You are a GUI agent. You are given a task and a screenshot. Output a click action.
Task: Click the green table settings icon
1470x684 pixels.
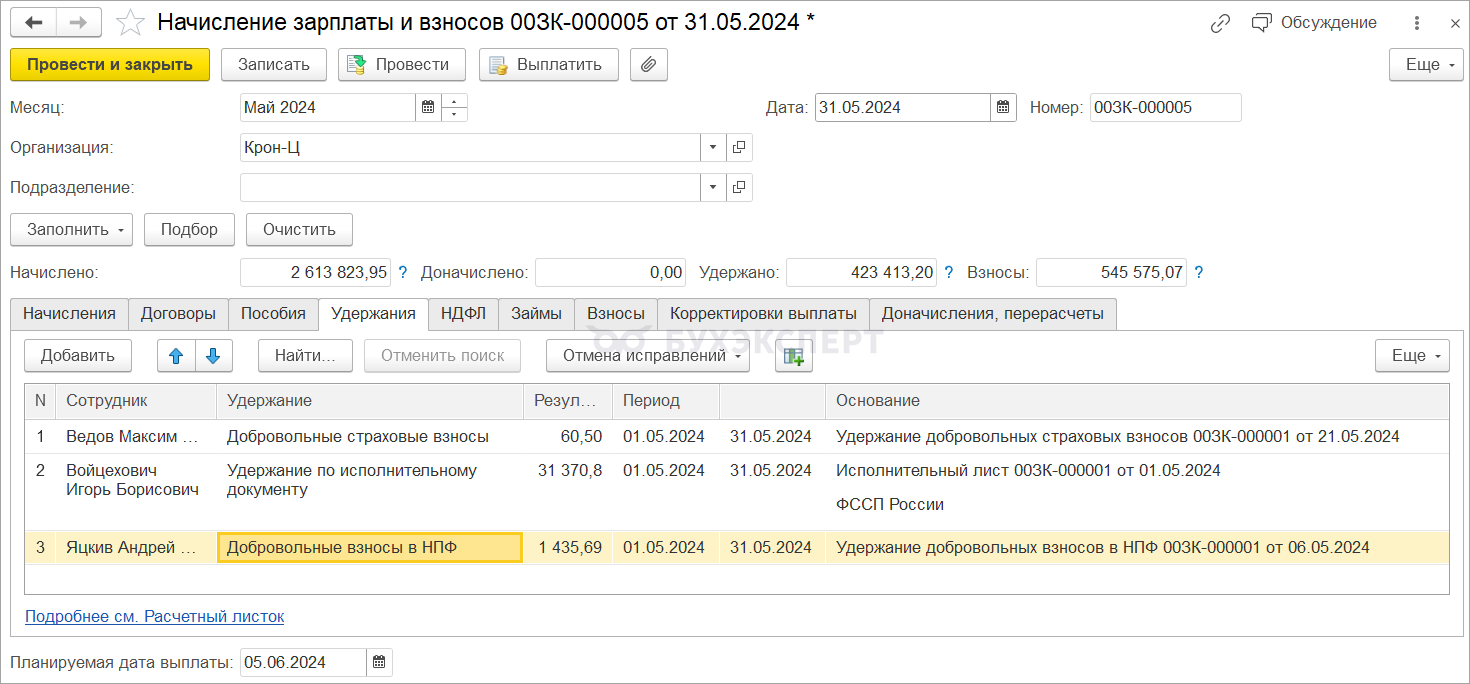(793, 355)
